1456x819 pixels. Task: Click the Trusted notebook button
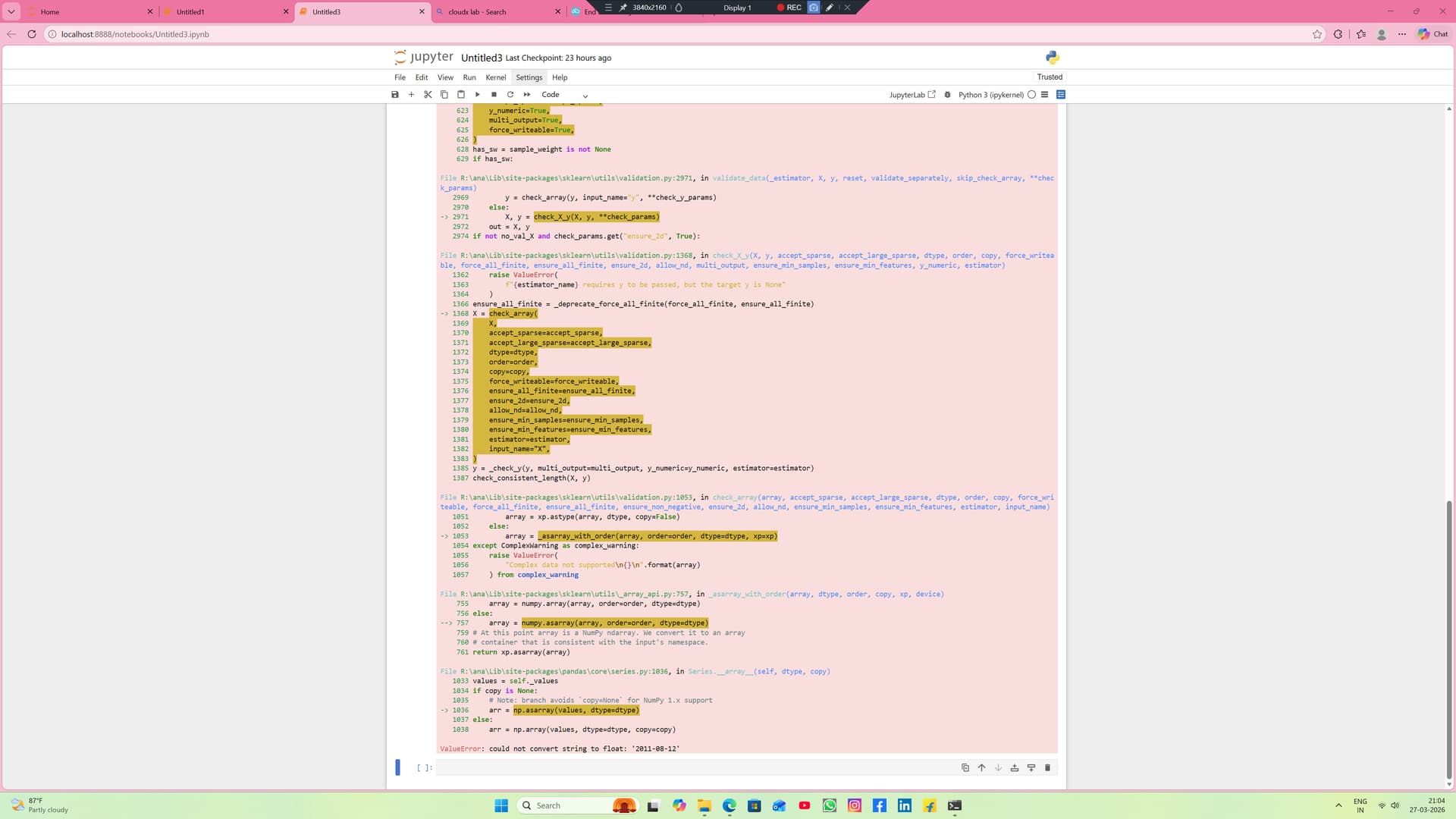click(x=1050, y=77)
